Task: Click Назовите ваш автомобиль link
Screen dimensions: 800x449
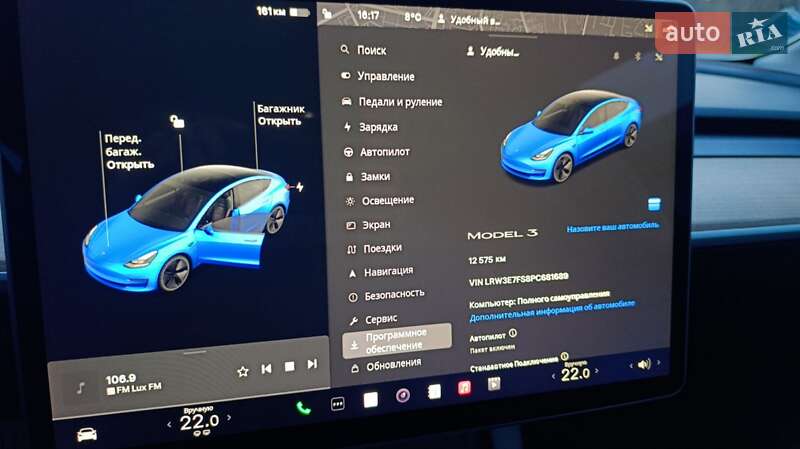Action: pos(613,227)
